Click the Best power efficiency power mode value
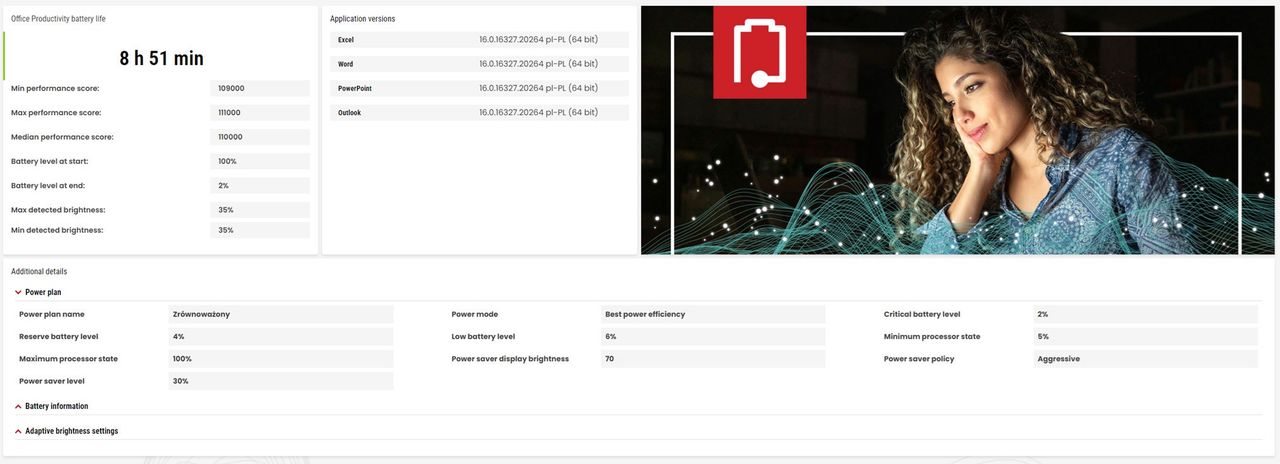Image resolution: width=1280 pixels, height=464 pixels. click(713, 314)
